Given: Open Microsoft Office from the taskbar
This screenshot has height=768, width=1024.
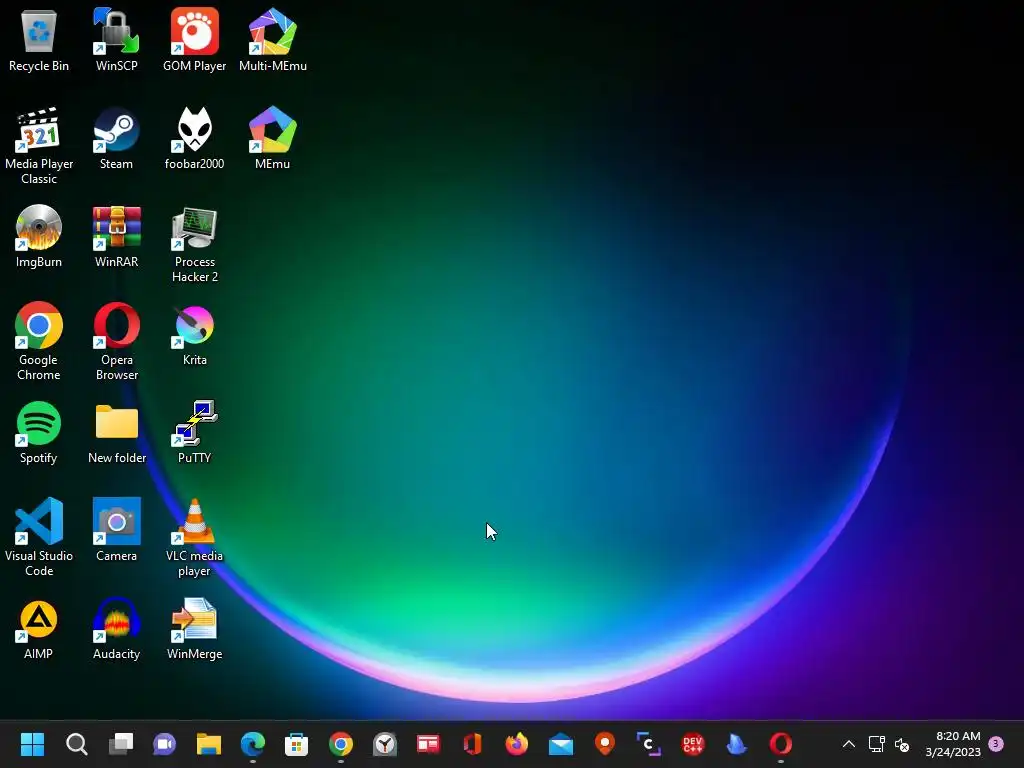Looking at the screenshot, I should pos(473,744).
